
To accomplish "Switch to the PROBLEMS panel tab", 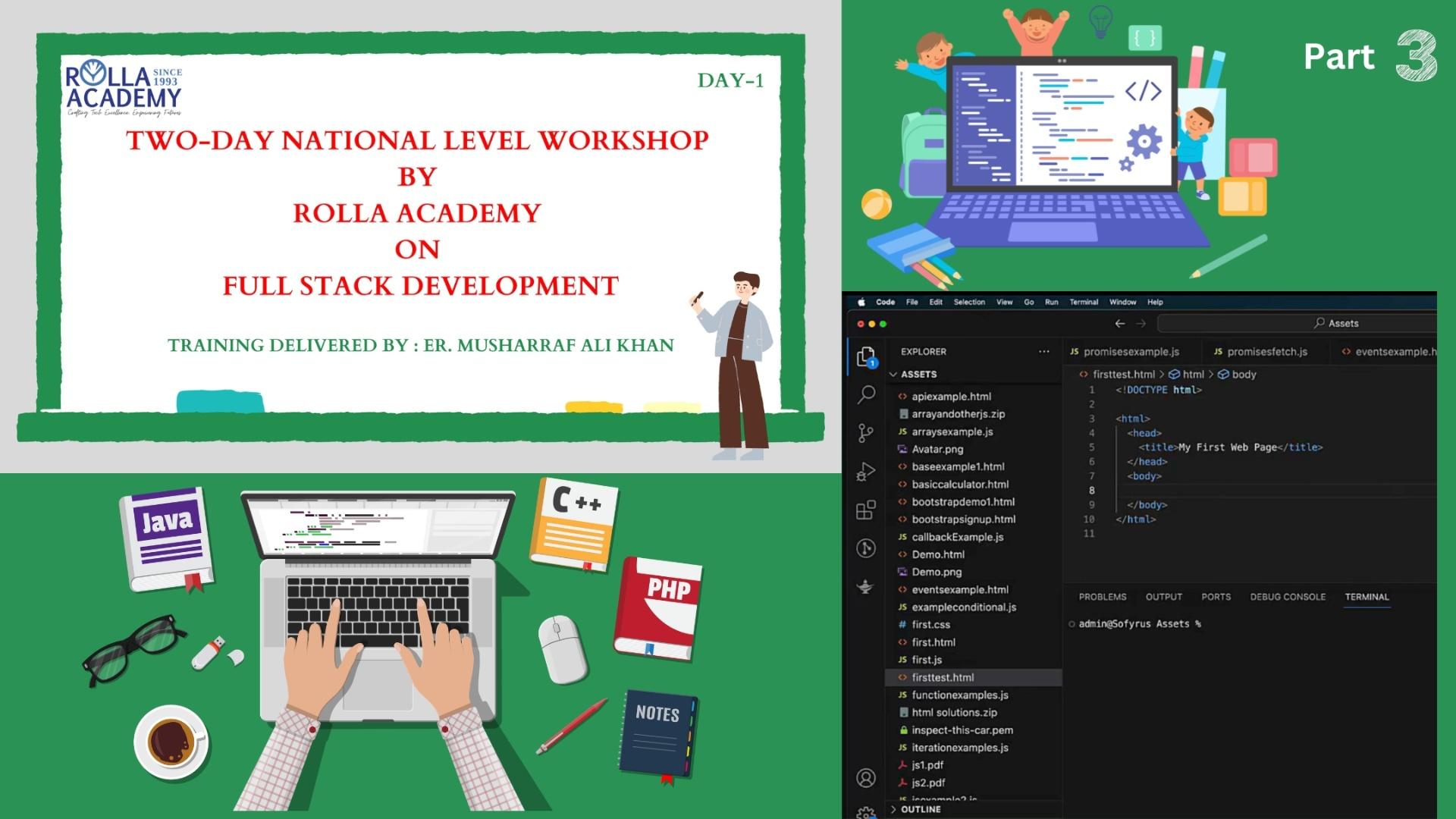I will [1103, 597].
